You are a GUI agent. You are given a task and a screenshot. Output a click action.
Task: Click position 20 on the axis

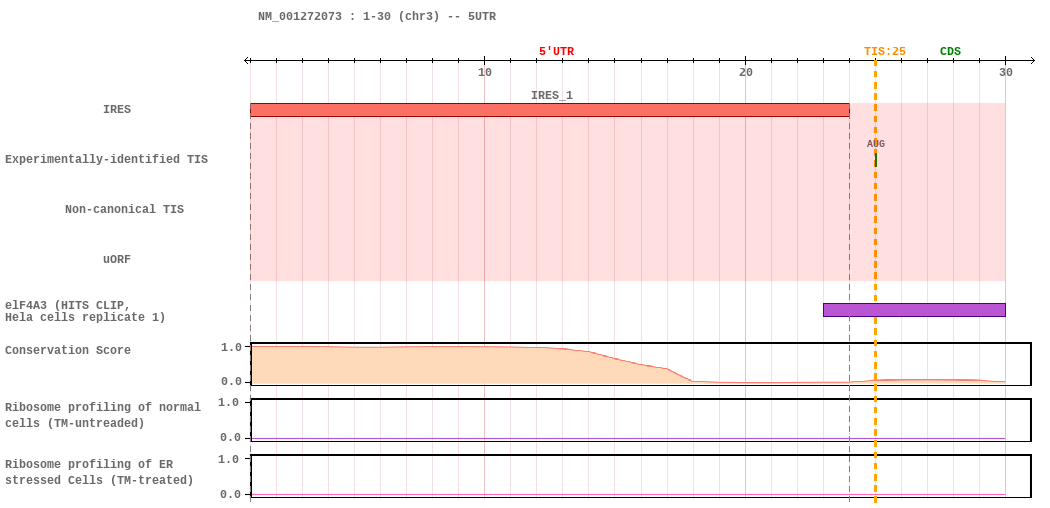point(745,72)
